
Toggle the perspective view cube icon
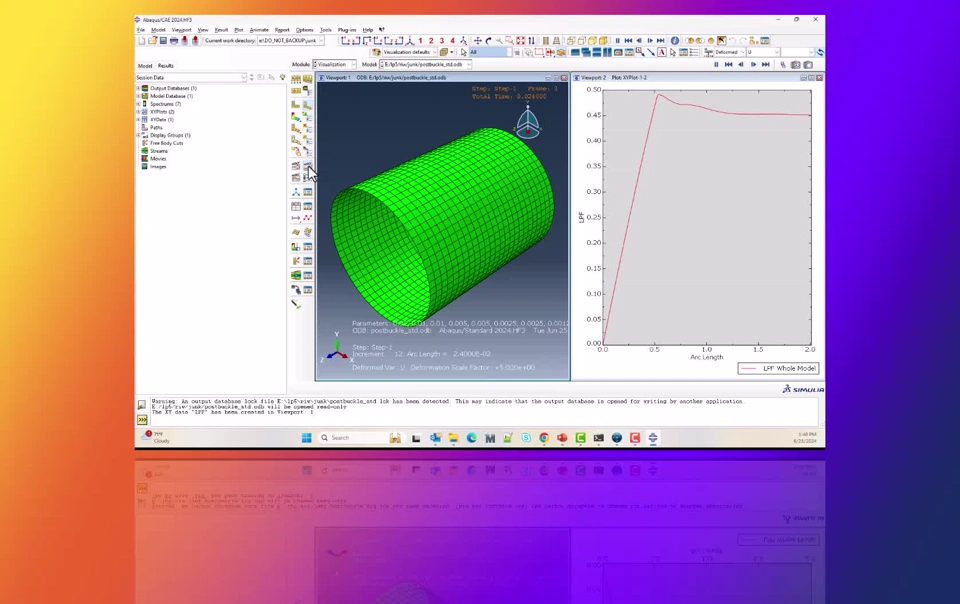(556, 40)
